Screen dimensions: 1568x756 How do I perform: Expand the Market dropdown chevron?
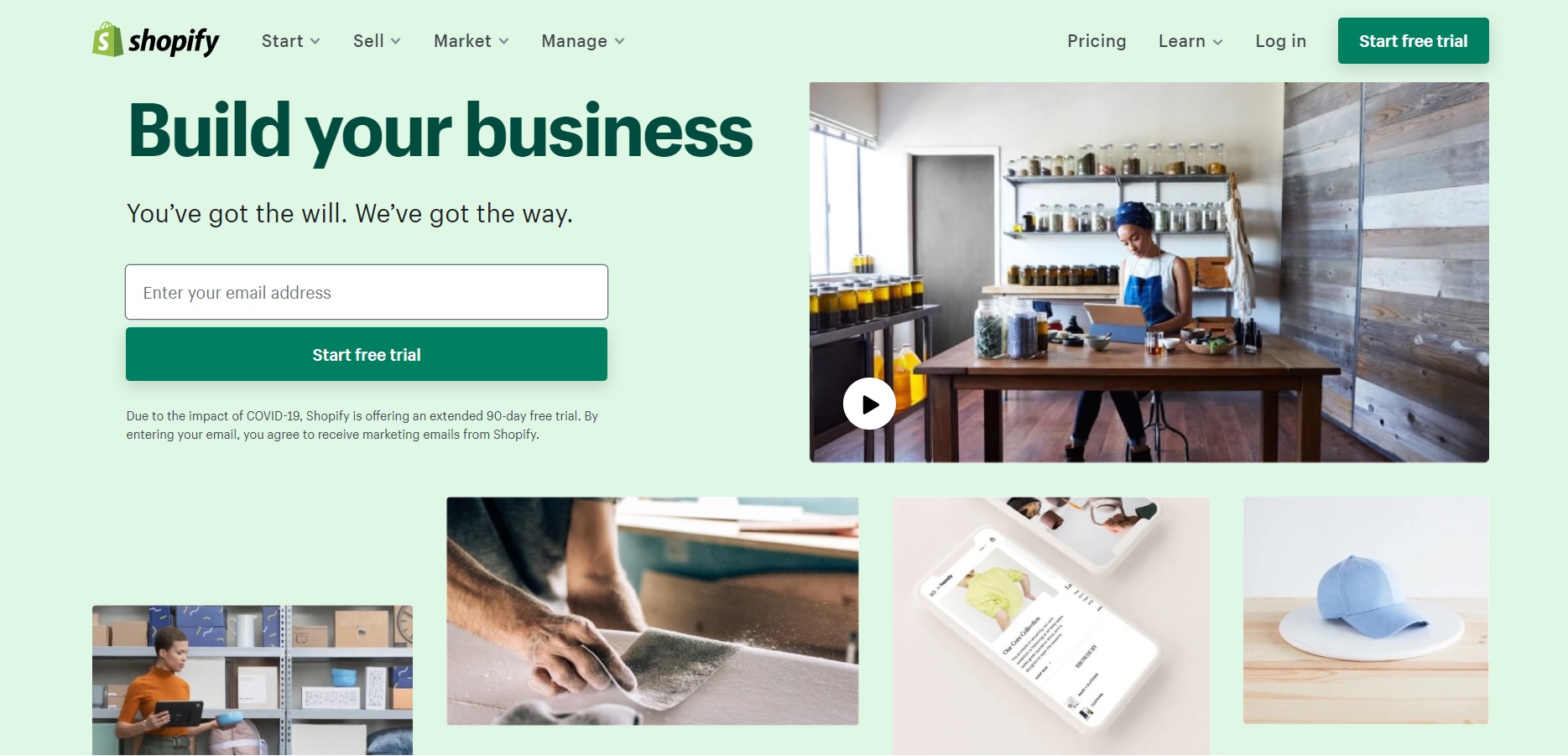[503, 41]
